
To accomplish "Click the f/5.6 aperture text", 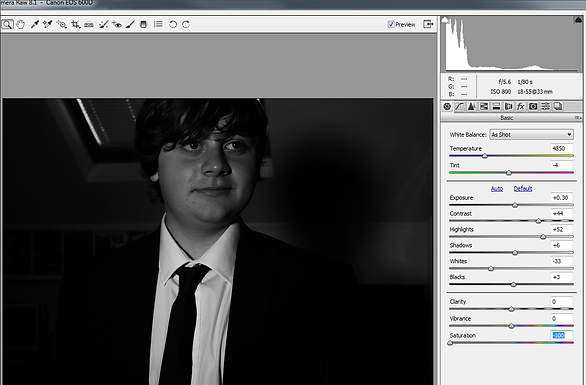I will 505,81.
